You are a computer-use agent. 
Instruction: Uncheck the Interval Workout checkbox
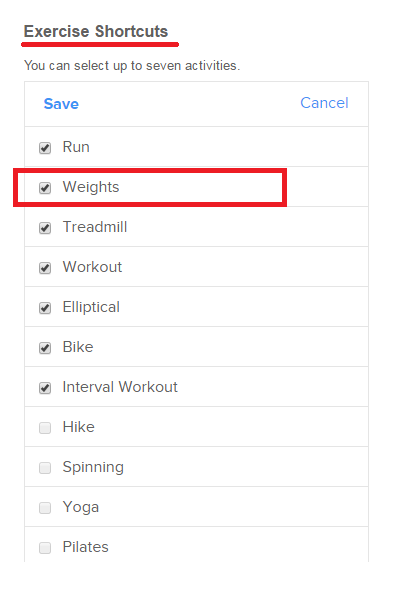(x=45, y=388)
